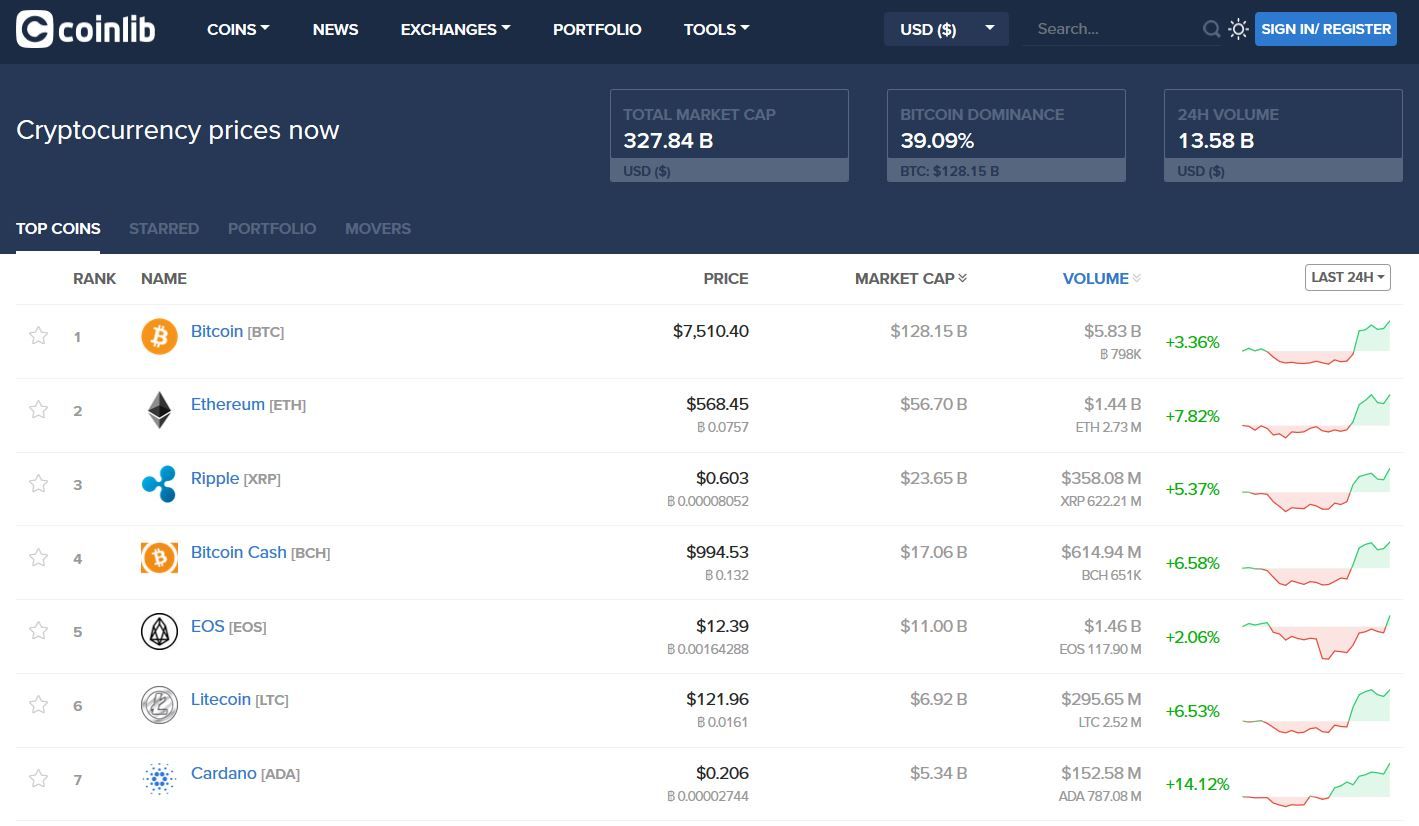Switch to the PORTFOLIO tab below the header

pos(272,228)
